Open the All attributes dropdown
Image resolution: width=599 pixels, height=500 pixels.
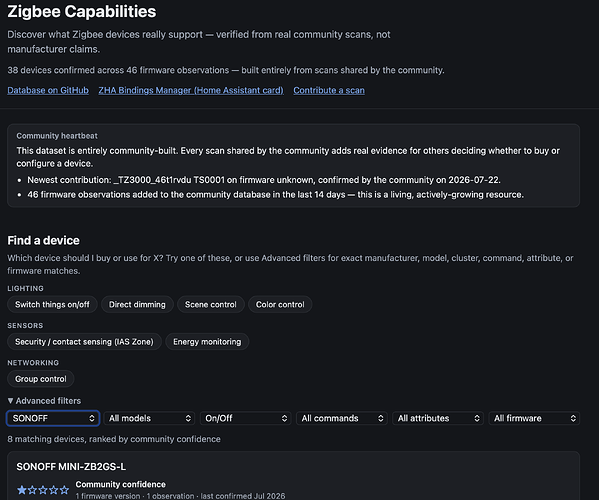click(x=438, y=418)
